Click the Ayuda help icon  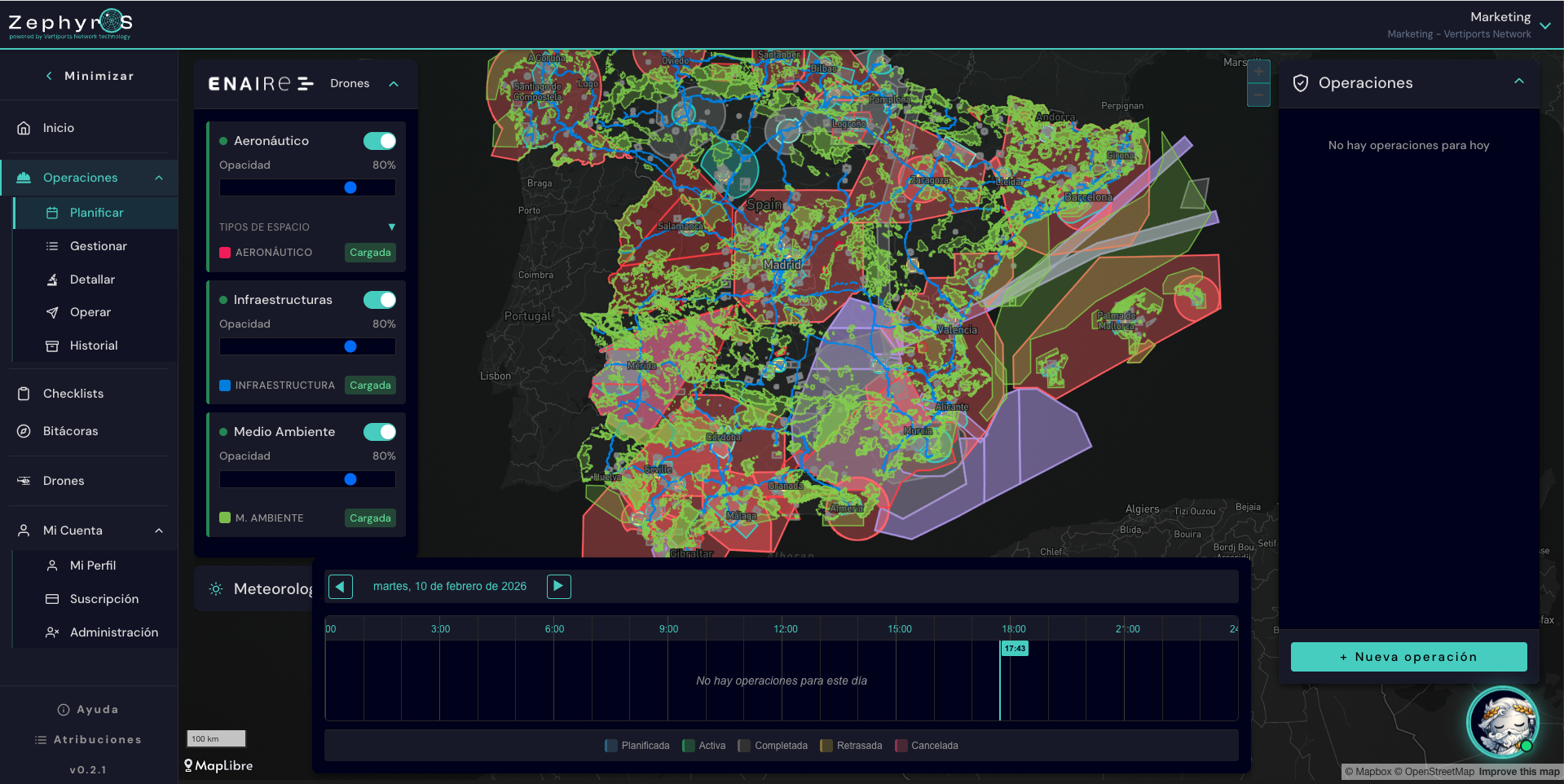pos(64,710)
